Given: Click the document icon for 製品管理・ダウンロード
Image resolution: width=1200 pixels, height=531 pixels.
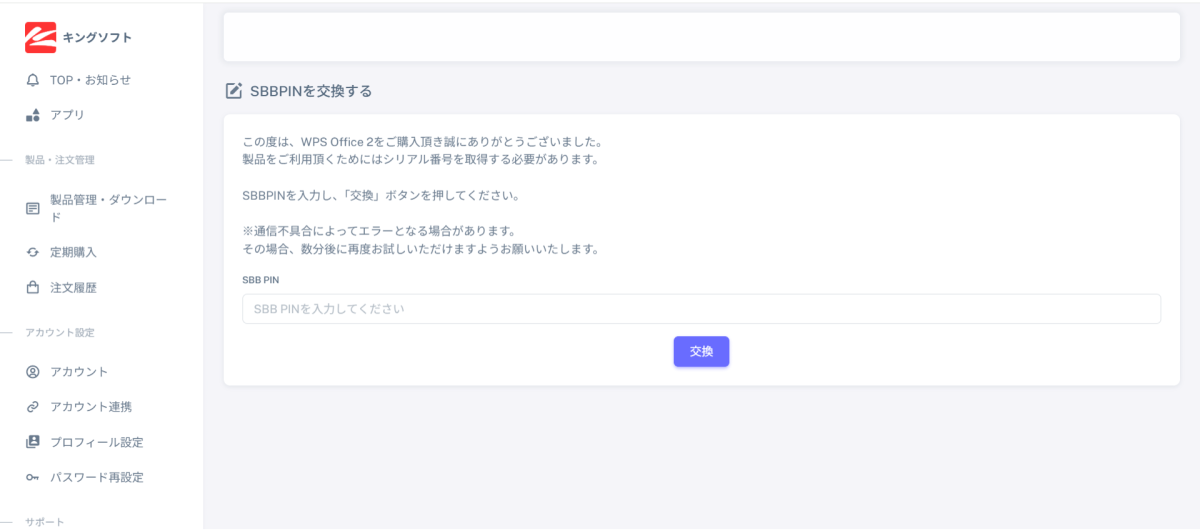Looking at the screenshot, I should (x=33, y=208).
